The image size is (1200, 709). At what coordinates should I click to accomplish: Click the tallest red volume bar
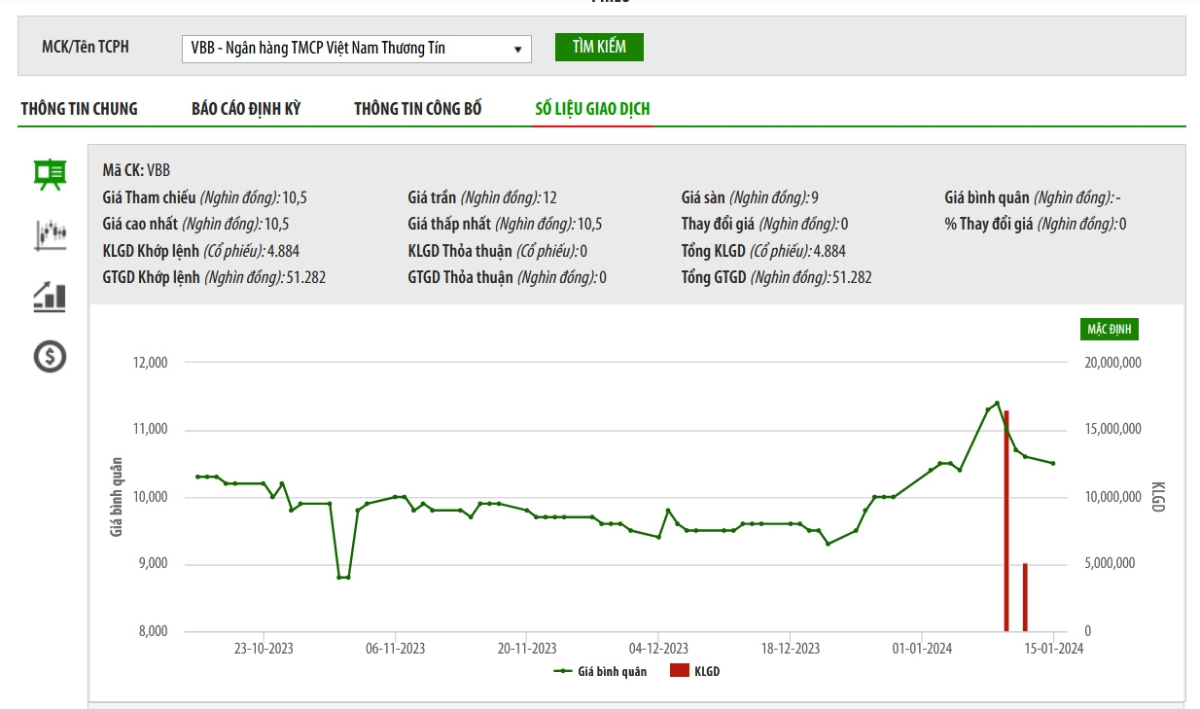pyautogui.click(x=1006, y=520)
